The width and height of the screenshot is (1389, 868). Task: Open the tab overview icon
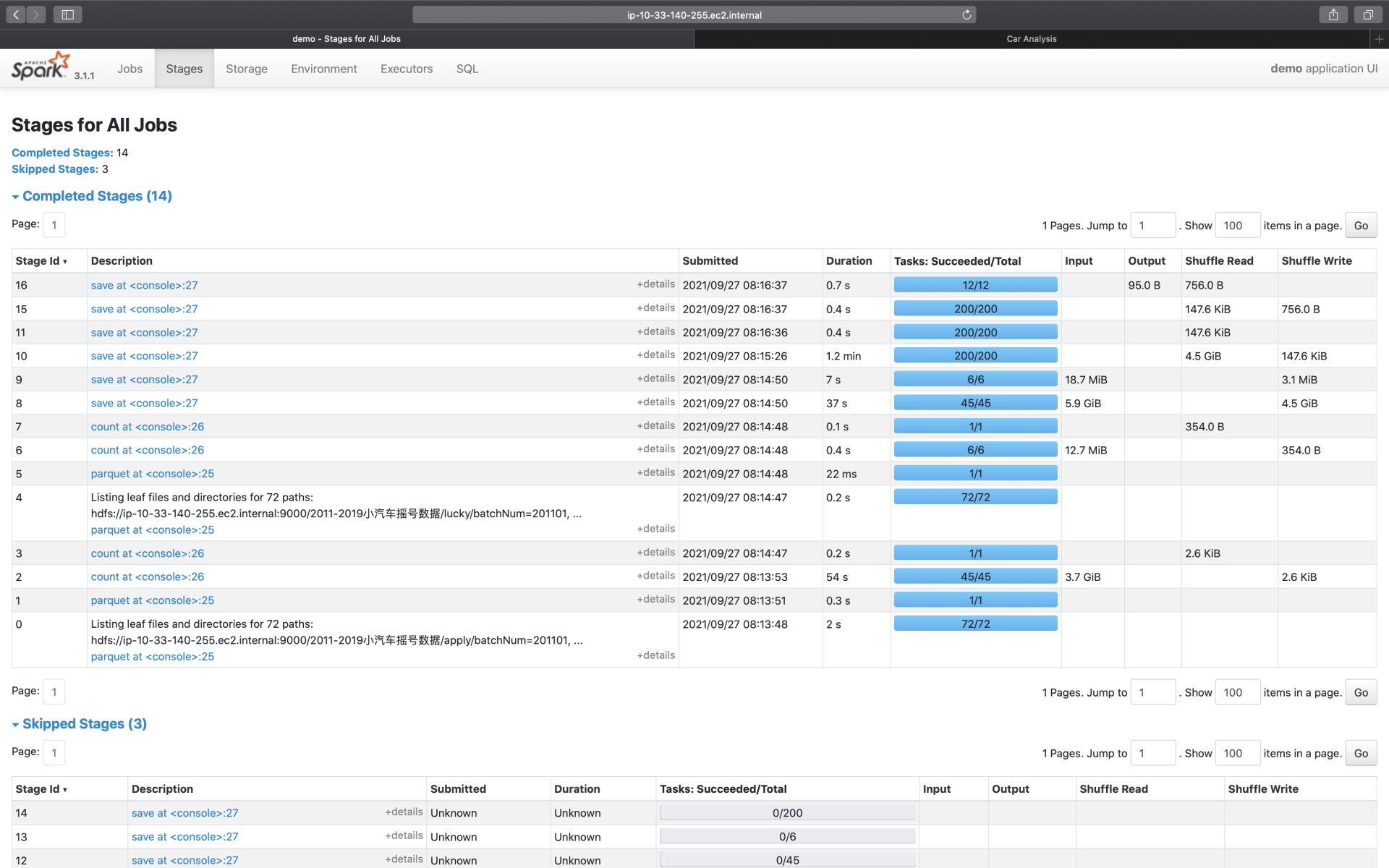[1368, 14]
